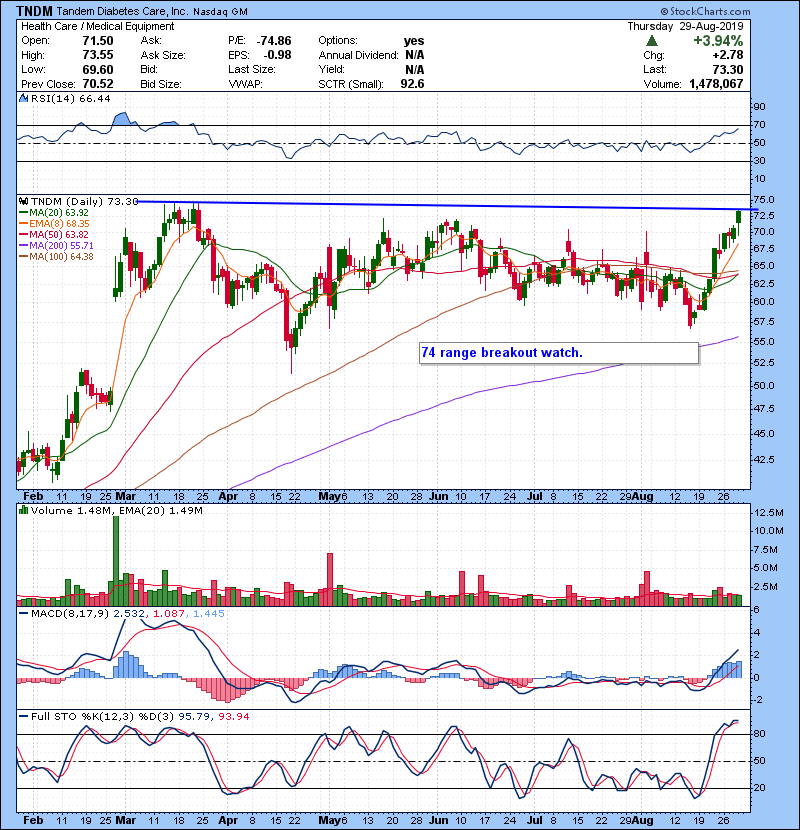Click the EPS value -0.98

[277, 55]
